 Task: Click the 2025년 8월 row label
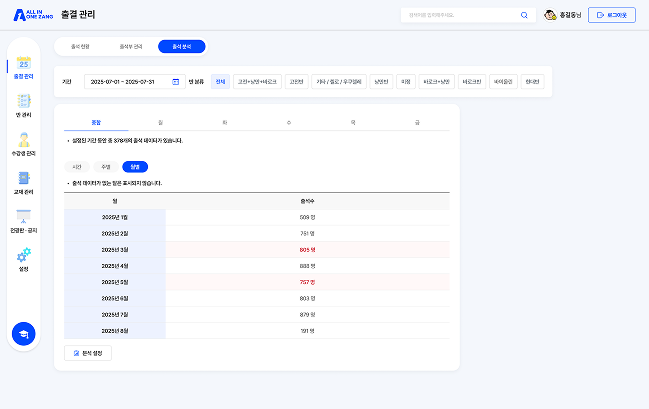point(115,331)
